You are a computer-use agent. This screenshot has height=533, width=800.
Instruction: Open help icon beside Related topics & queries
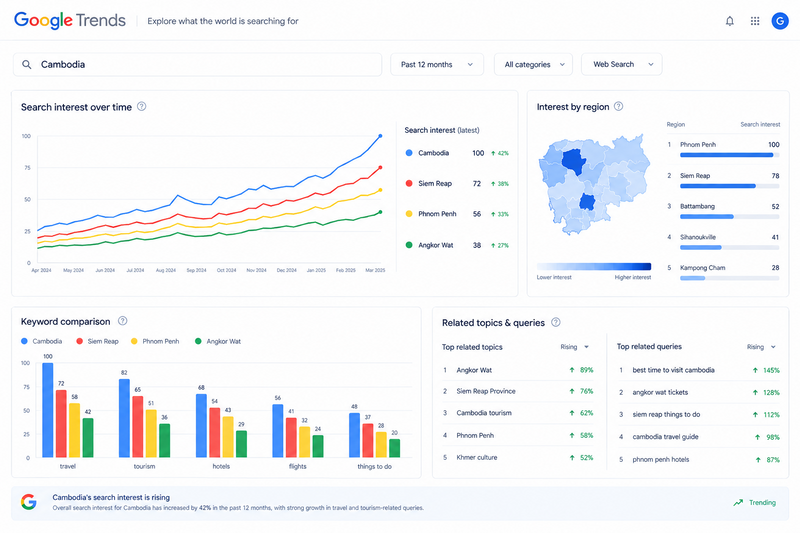coord(556,322)
